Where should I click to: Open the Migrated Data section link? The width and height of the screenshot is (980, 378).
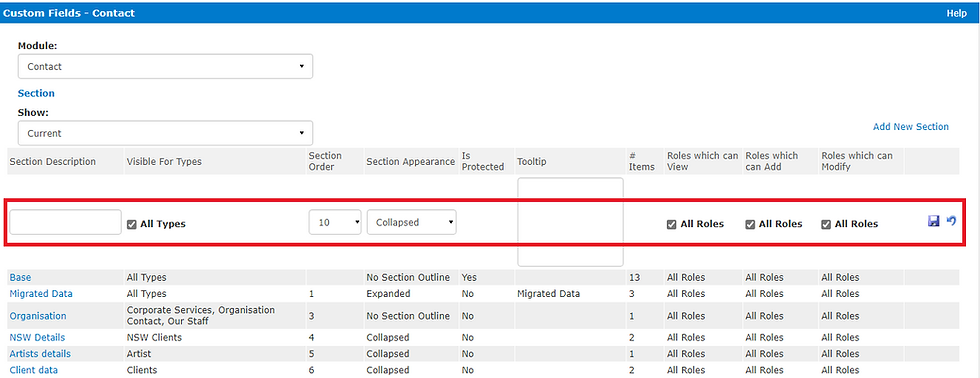tap(41, 294)
